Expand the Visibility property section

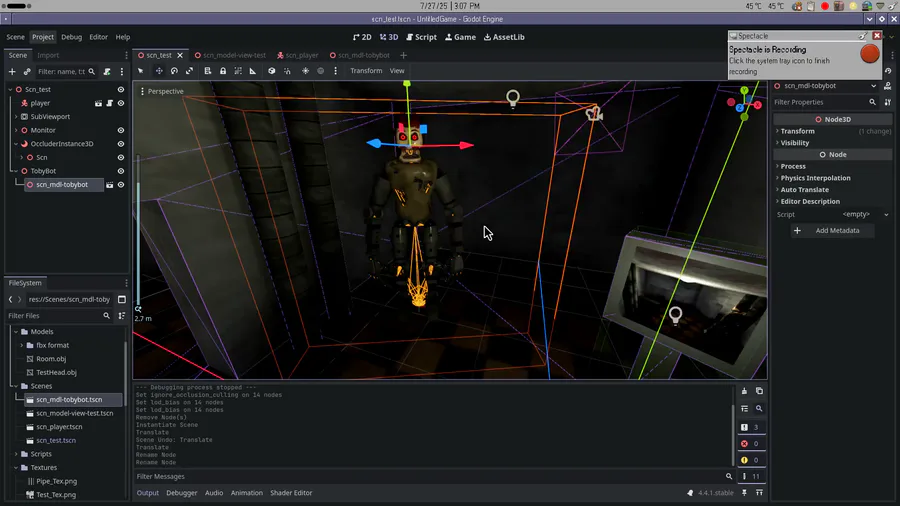click(x=794, y=143)
